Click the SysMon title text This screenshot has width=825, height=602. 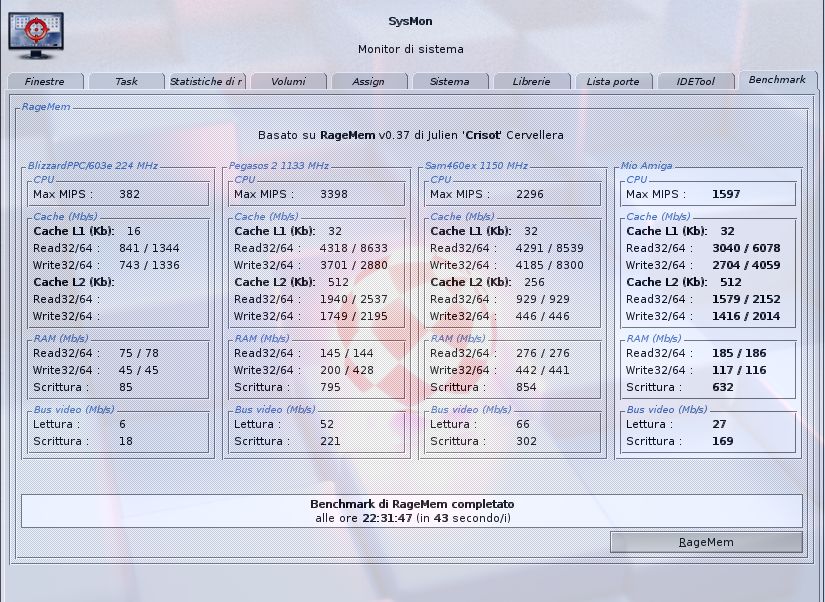[410, 22]
